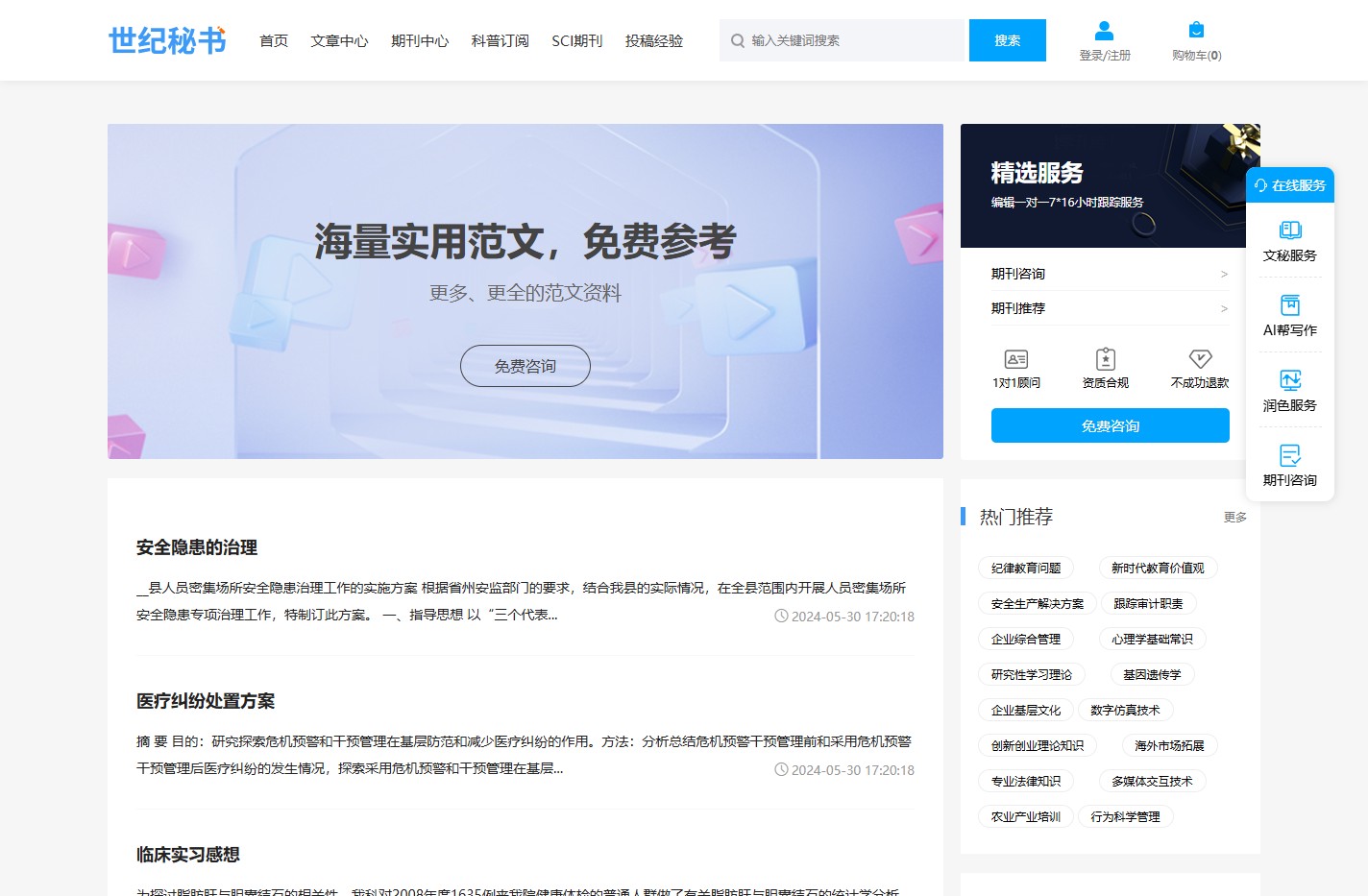Image resolution: width=1368 pixels, height=896 pixels.
Task: Click the blue 免费咨询 button in 精选服务
Action: 1111,425
